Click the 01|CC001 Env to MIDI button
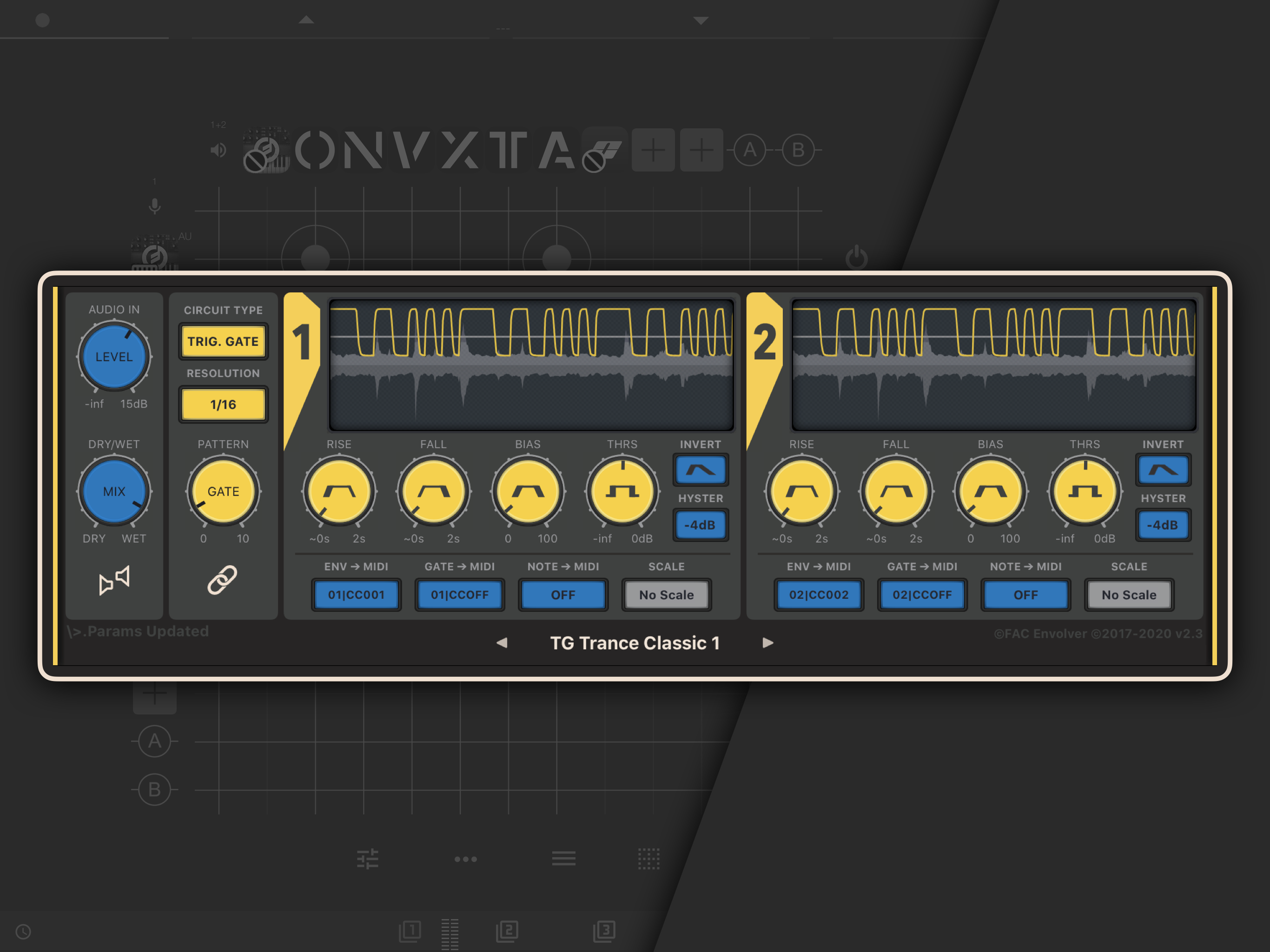Screen dimensions: 1270x952 tap(356, 595)
